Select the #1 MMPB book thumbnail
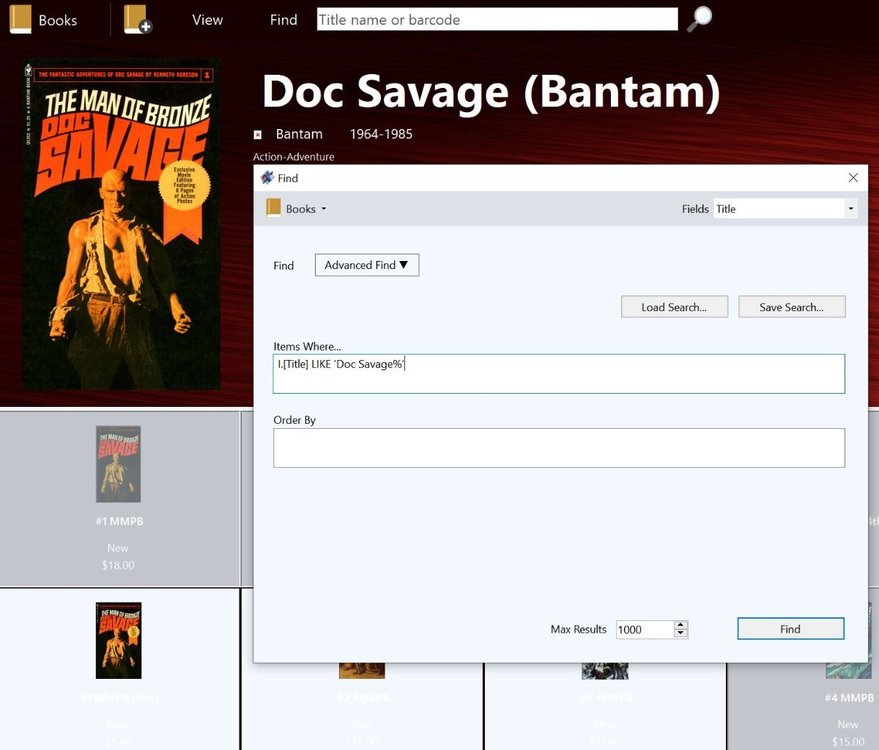Image resolution: width=879 pixels, height=750 pixels. pyautogui.click(x=118, y=464)
